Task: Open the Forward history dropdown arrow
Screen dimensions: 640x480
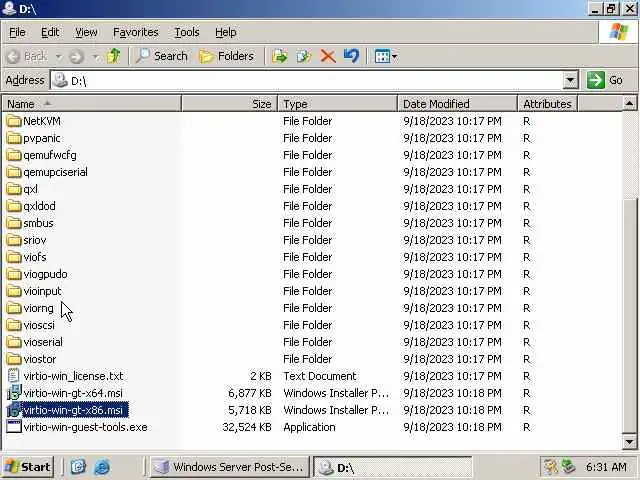Action: coord(96,56)
